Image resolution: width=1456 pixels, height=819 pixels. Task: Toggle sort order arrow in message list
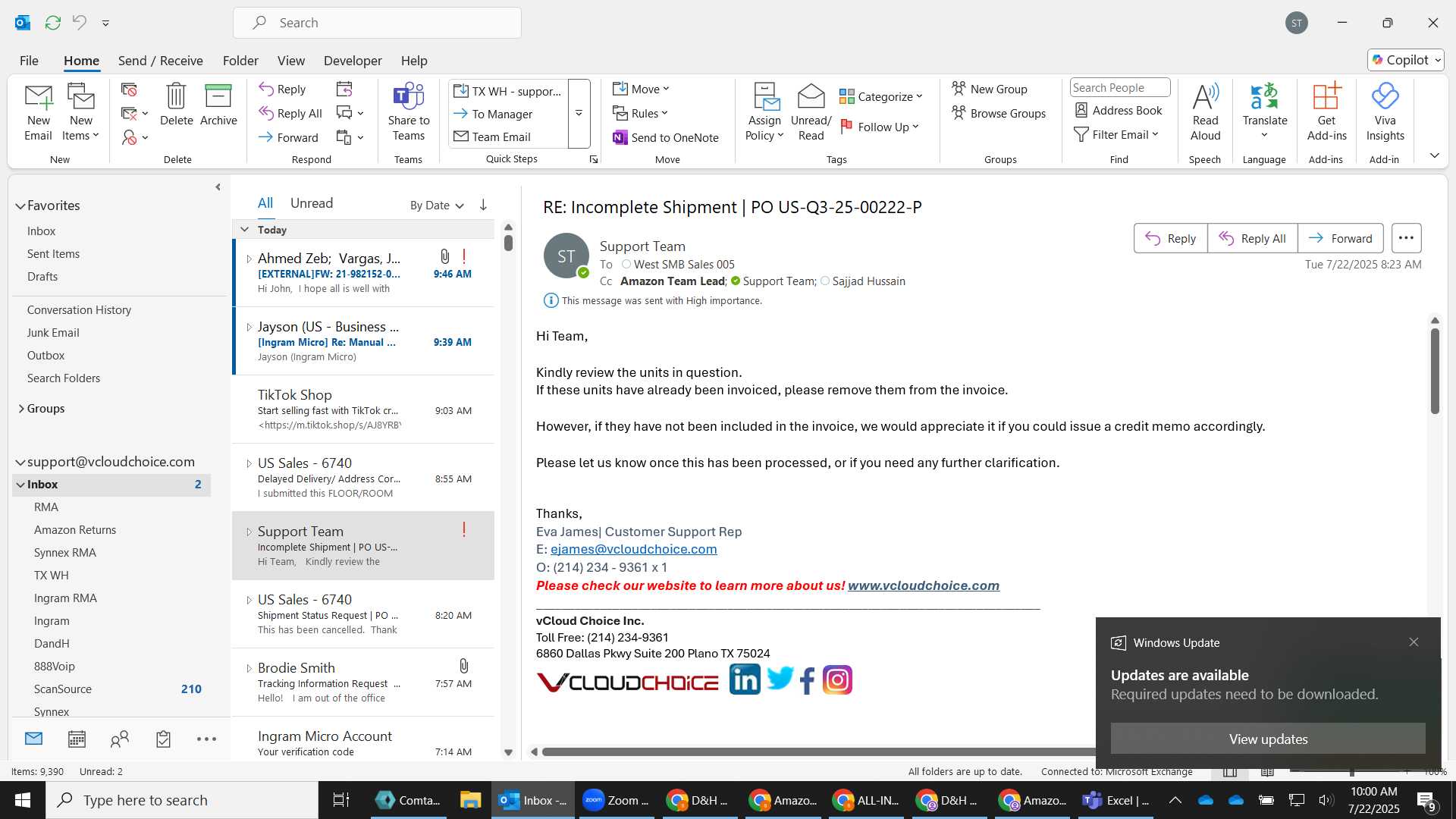click(483, 205)
